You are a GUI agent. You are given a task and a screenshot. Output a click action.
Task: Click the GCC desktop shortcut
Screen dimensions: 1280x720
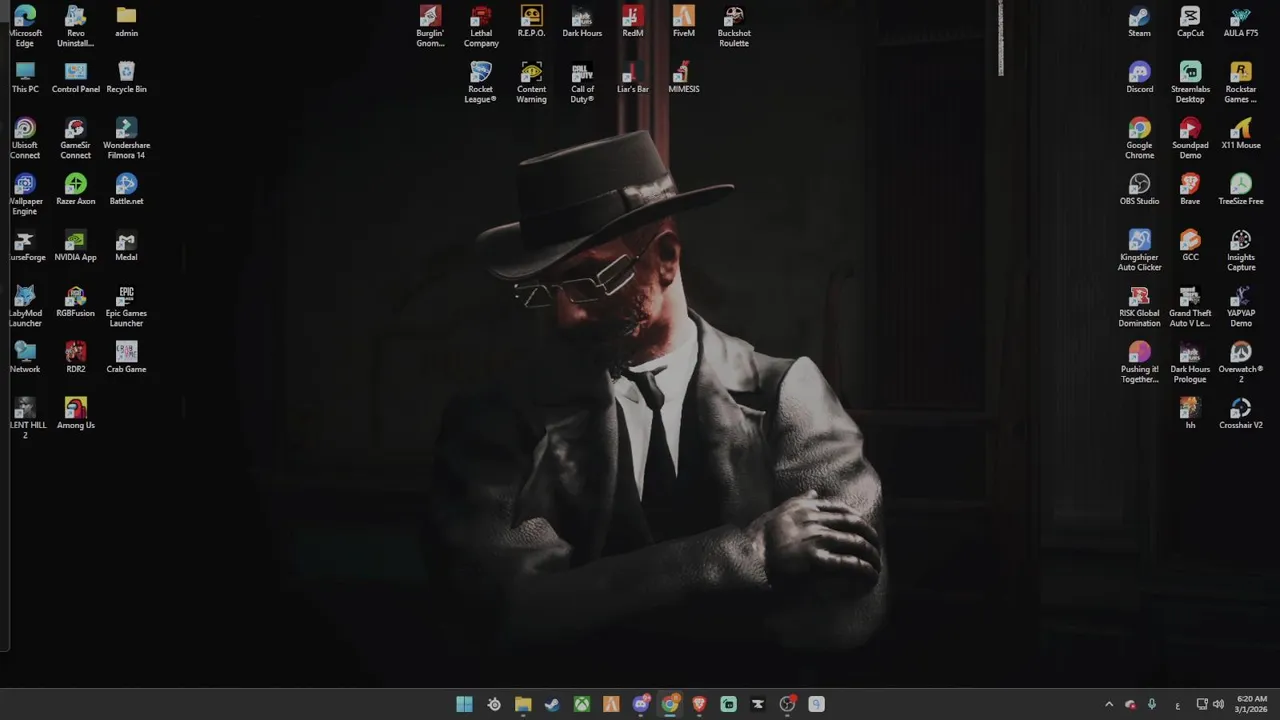click(x=1190, y=246)
